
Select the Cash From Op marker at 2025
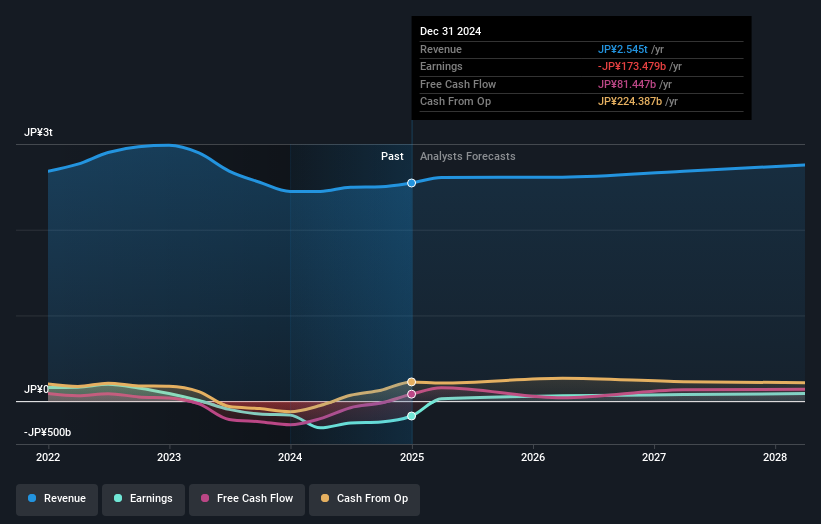point(412,382)
